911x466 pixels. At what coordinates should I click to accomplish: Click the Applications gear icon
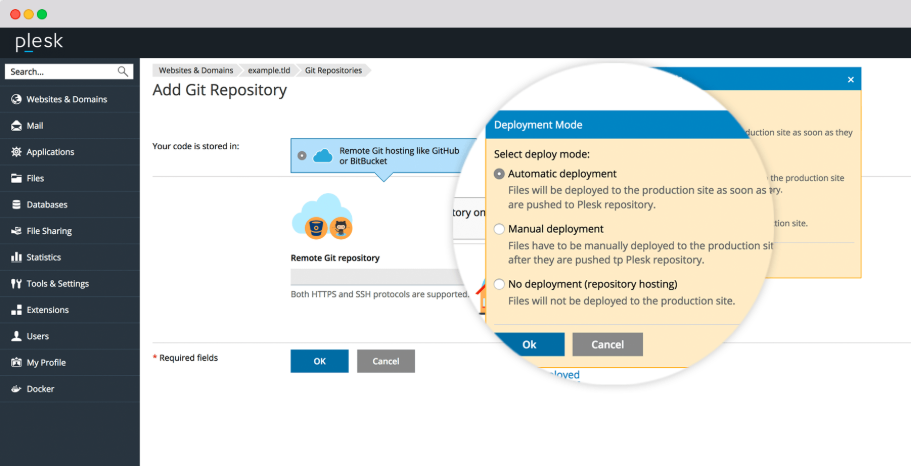[16, 152]
